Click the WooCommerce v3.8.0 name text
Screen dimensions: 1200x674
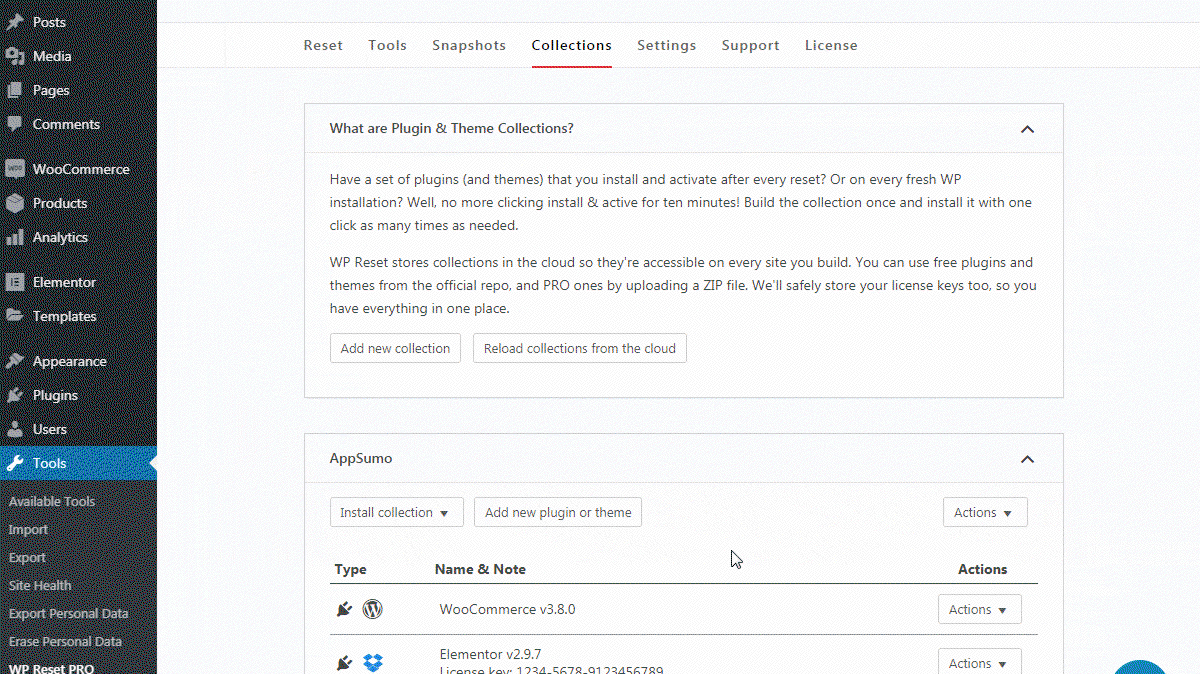(x=507, y=609)
